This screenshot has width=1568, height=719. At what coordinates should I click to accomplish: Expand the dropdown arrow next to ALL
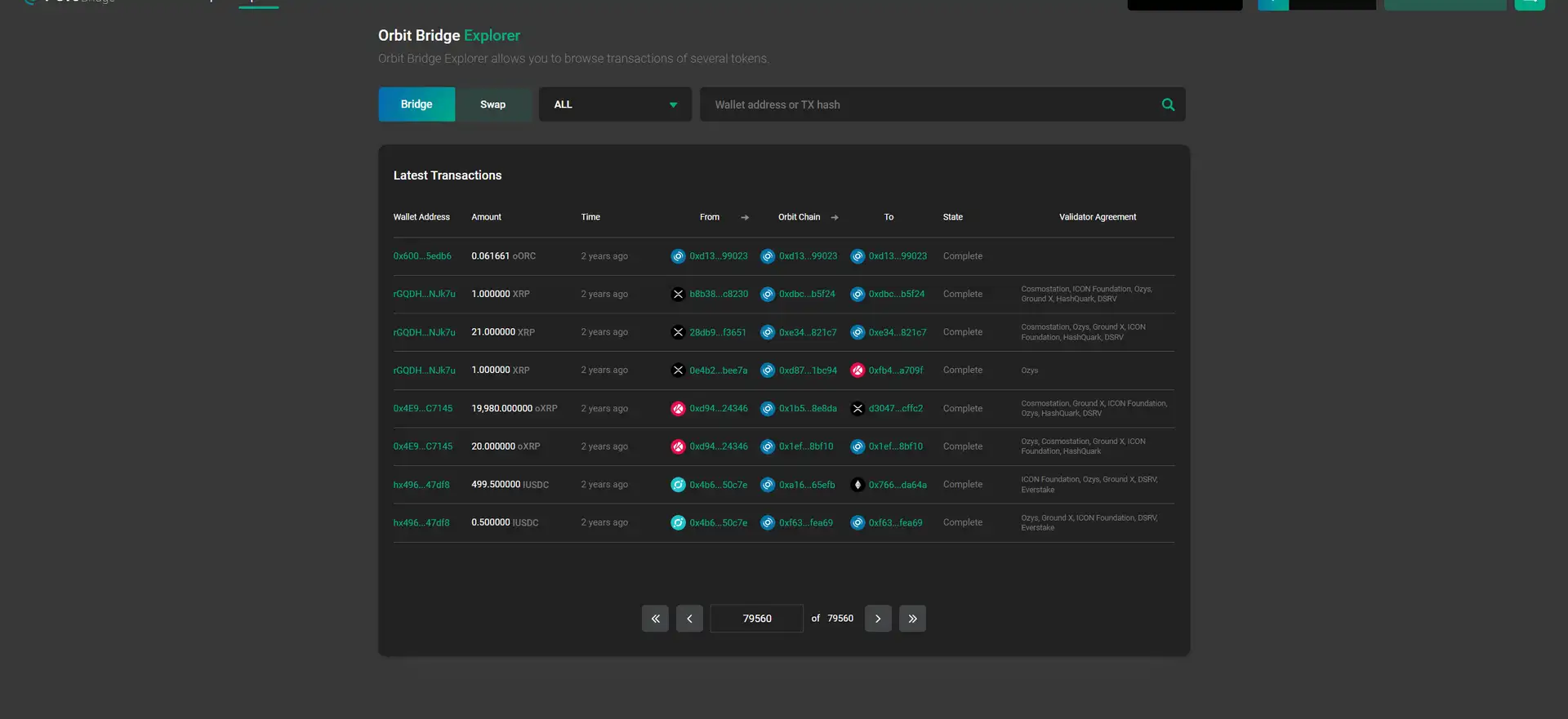point(673,105)
